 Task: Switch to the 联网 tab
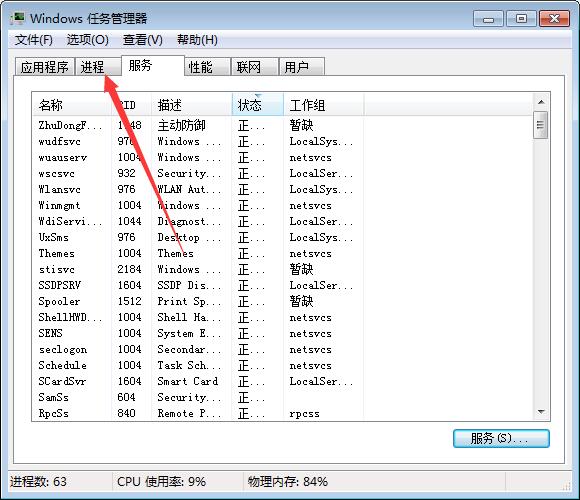point(254,67)
